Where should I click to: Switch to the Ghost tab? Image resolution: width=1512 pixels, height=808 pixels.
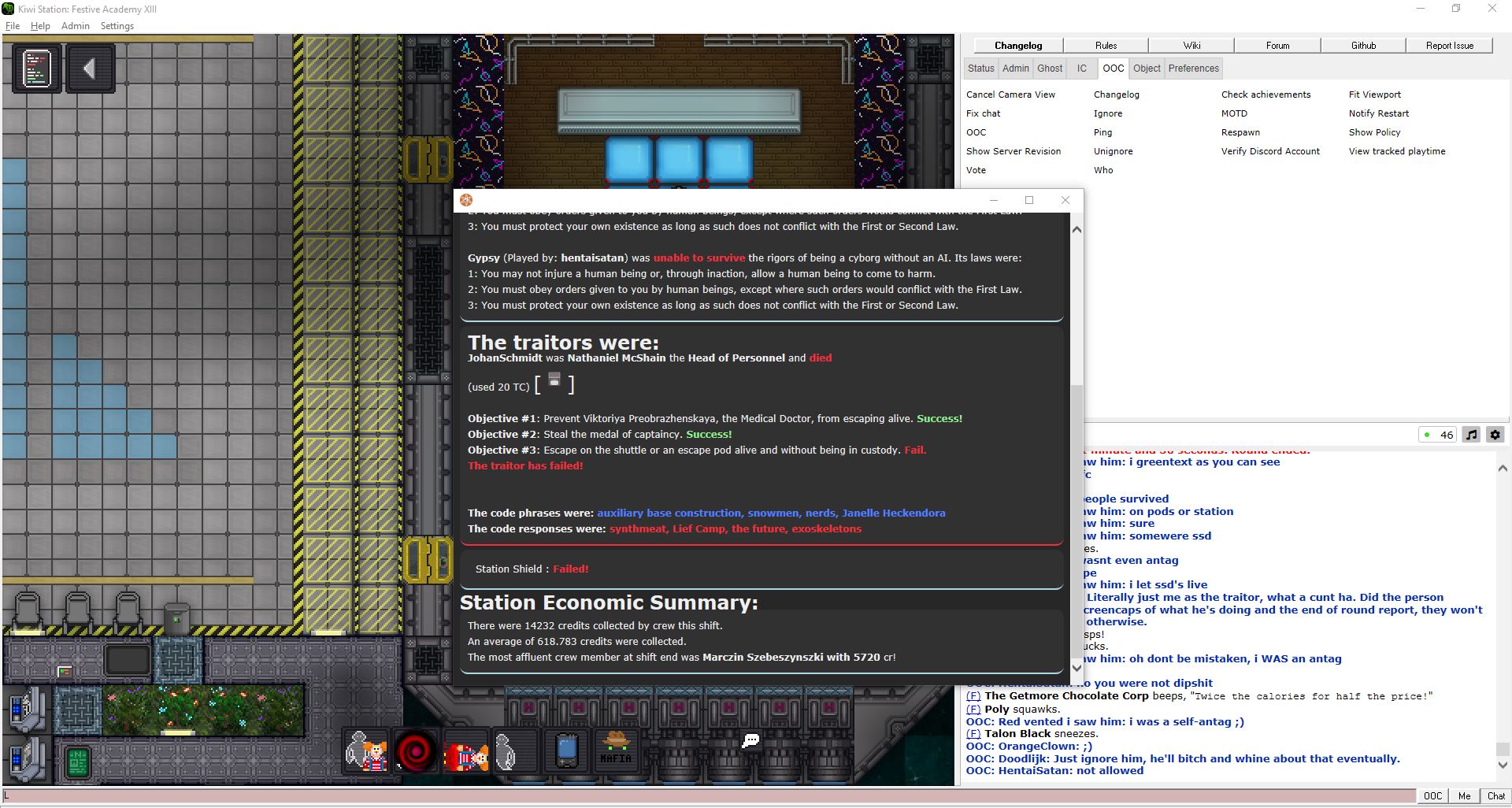coord(1050,69)
